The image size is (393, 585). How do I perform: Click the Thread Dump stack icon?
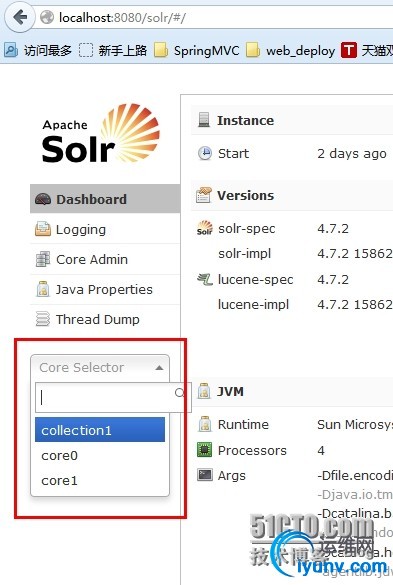pos(43,319)
